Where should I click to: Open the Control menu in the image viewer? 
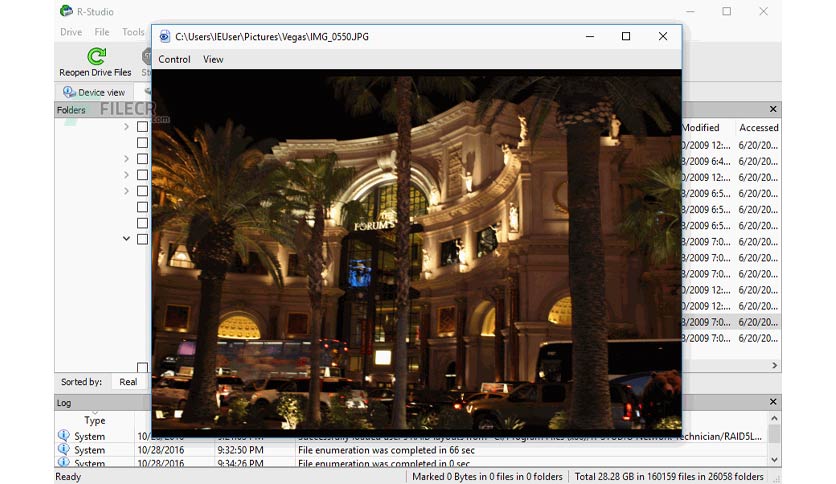[x=174, y=59]
